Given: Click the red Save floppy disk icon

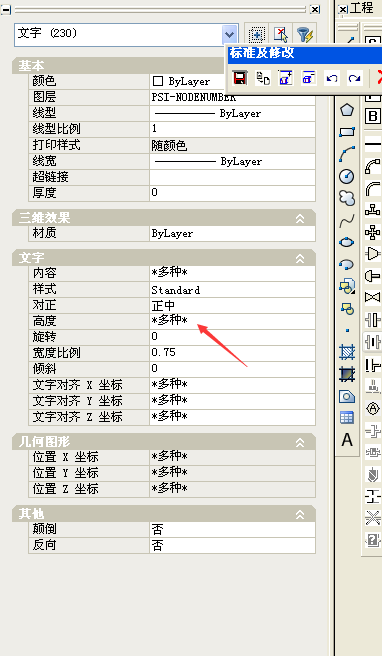Looking at the screenshot, I should click(240, 78).
